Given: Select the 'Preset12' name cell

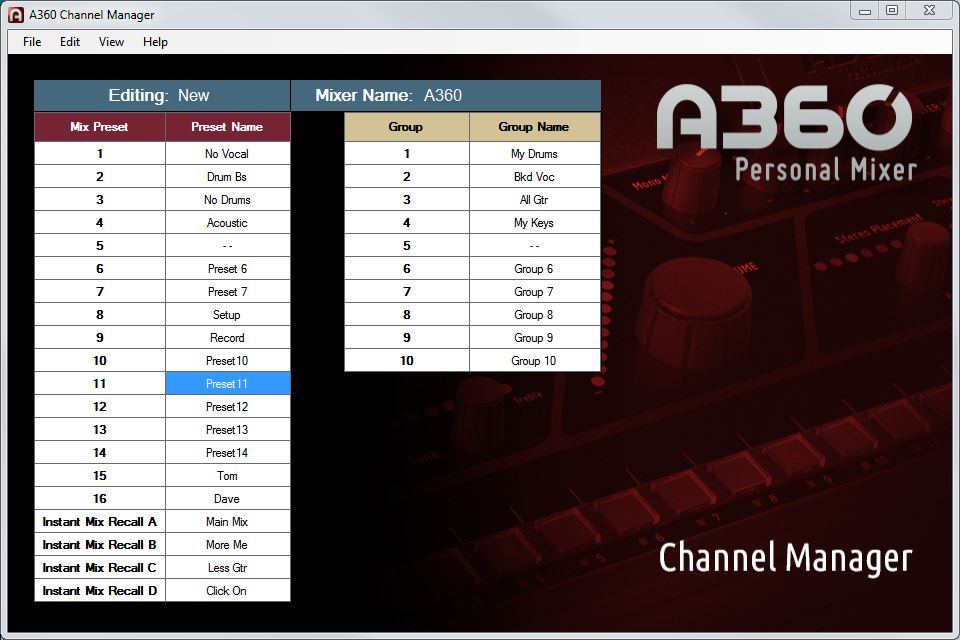Looking at the screenshot, I should pyautogui.click(x=228, y=407).
